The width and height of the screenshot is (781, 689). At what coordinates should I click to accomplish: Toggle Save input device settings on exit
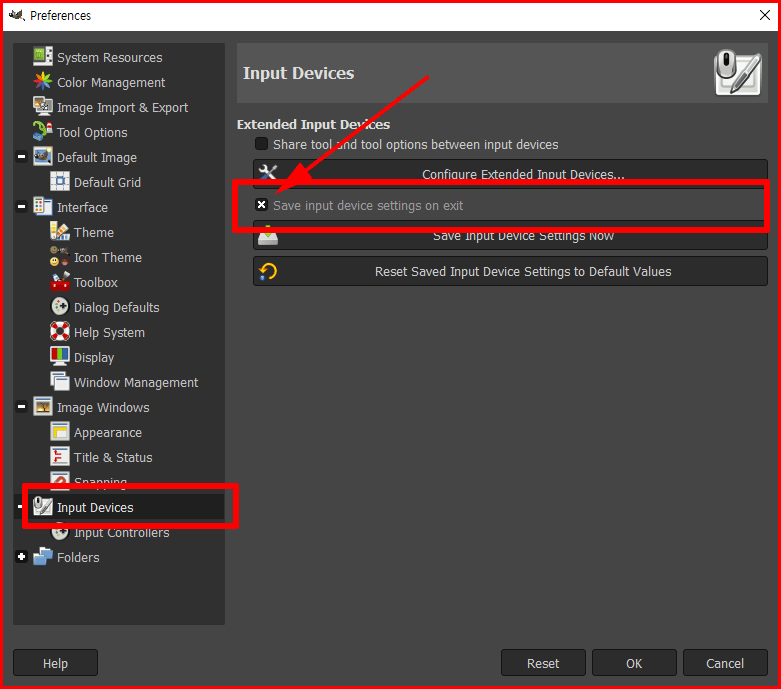261,205
